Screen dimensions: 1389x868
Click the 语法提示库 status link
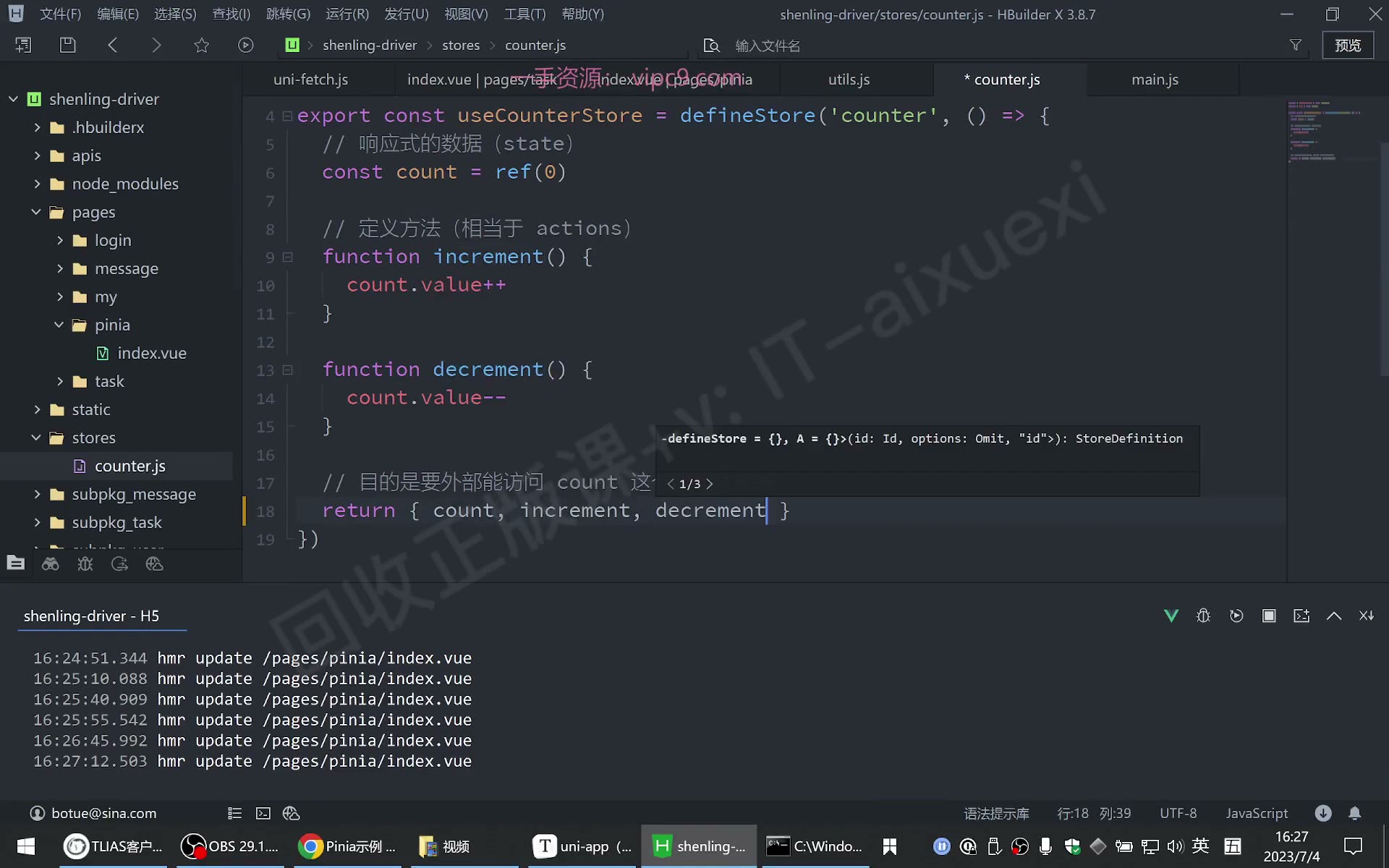coord(996,813)
